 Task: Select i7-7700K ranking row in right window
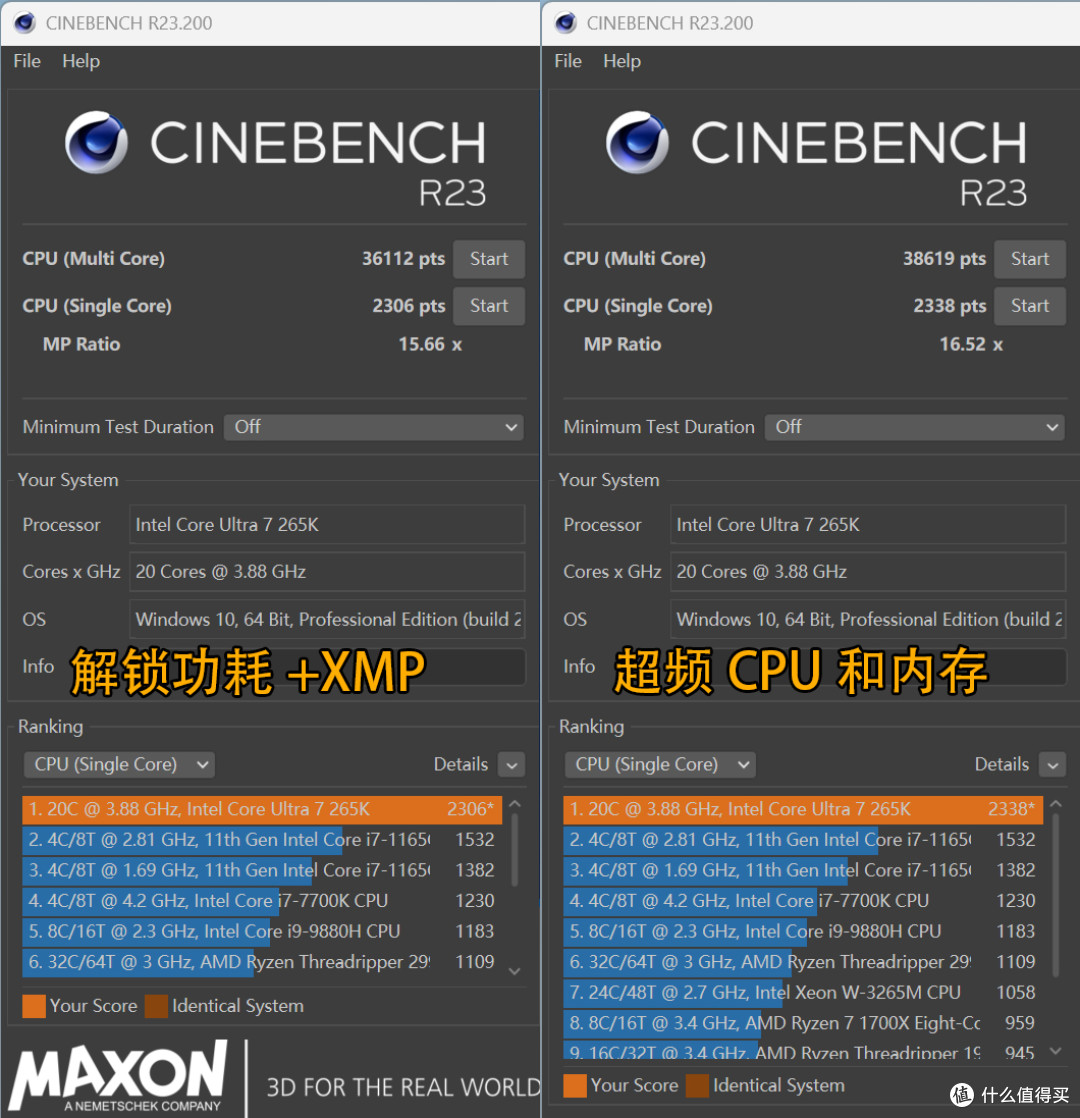tap(803, 901)
